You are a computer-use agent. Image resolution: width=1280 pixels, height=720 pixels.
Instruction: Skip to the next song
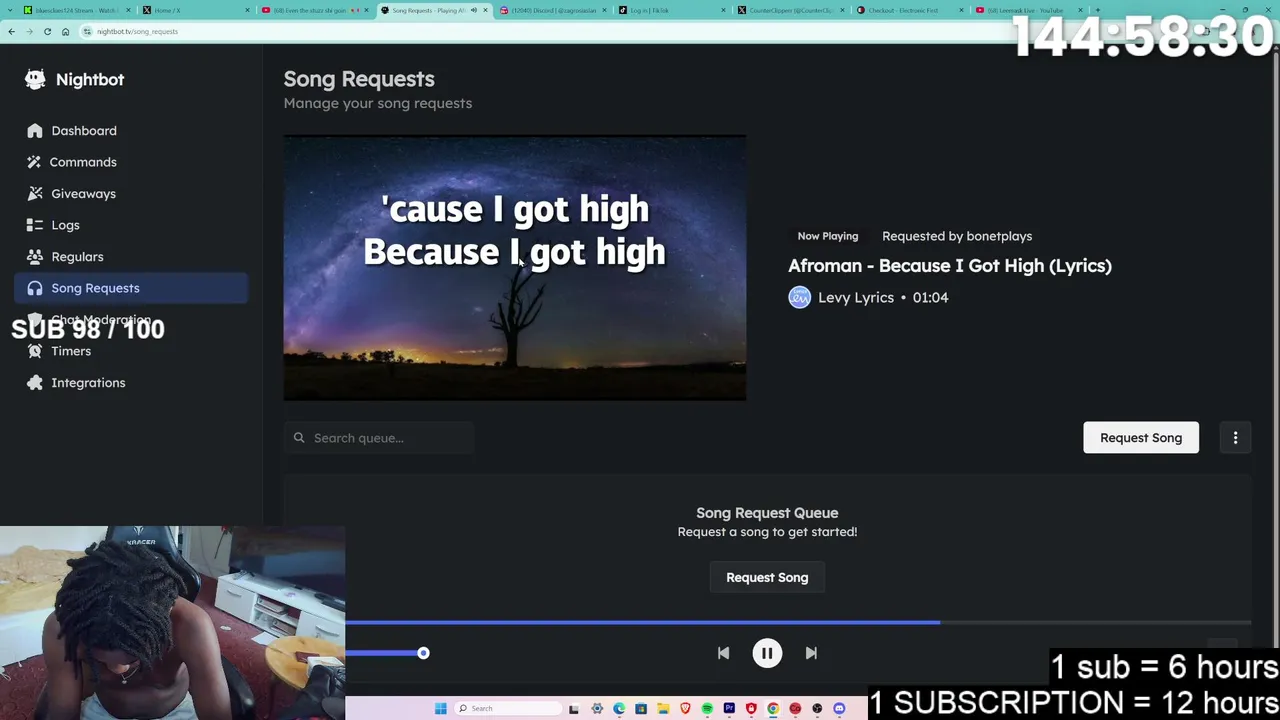tap(811, 653)
